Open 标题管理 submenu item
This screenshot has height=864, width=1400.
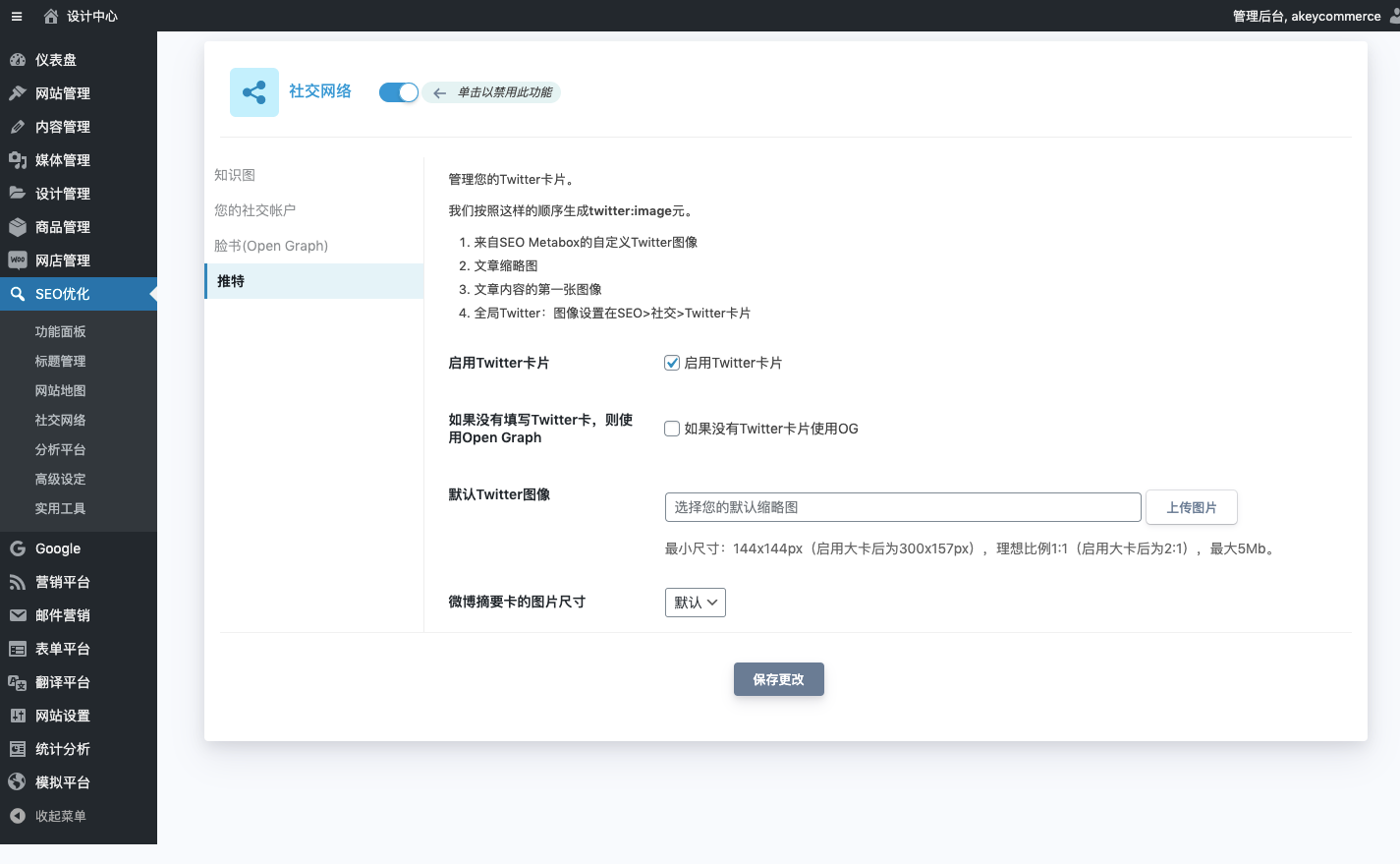pos(61,361)
